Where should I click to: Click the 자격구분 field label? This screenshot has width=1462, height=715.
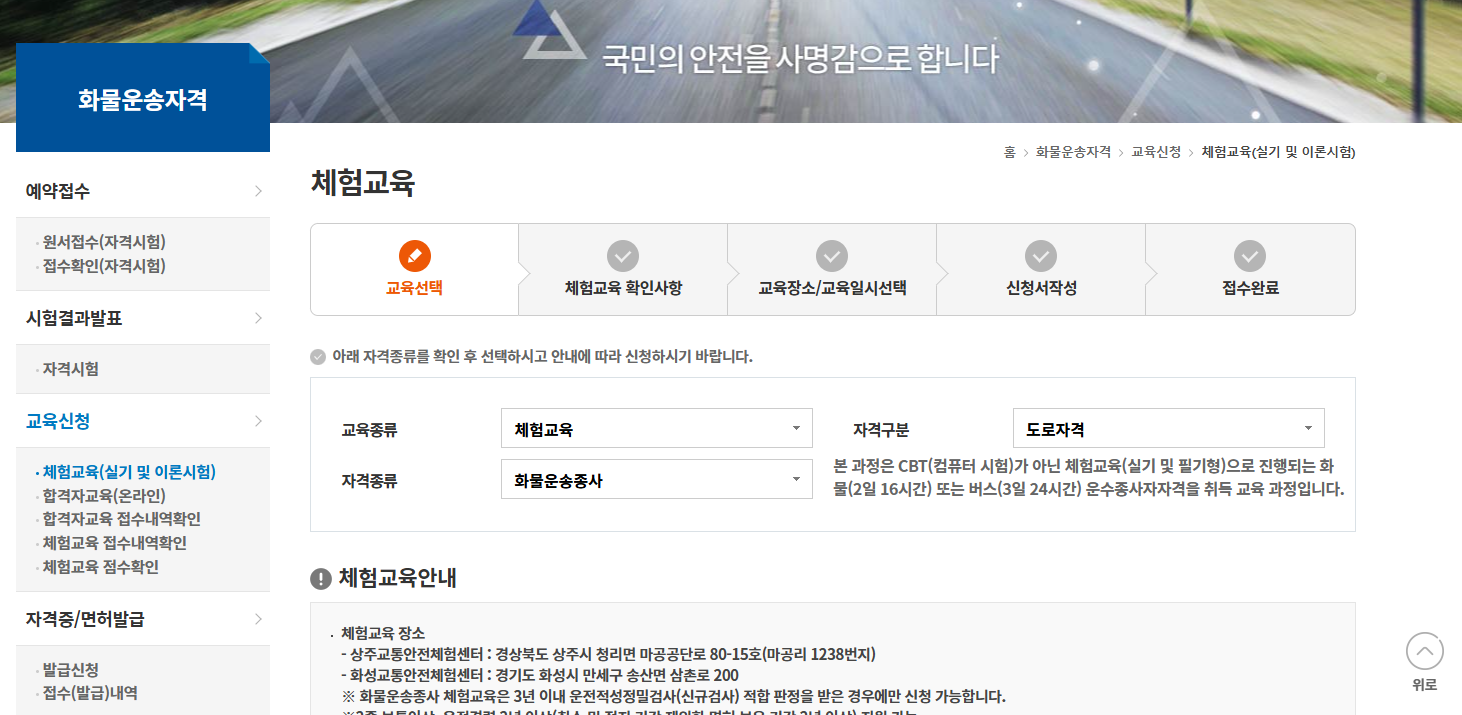[881, 430]
